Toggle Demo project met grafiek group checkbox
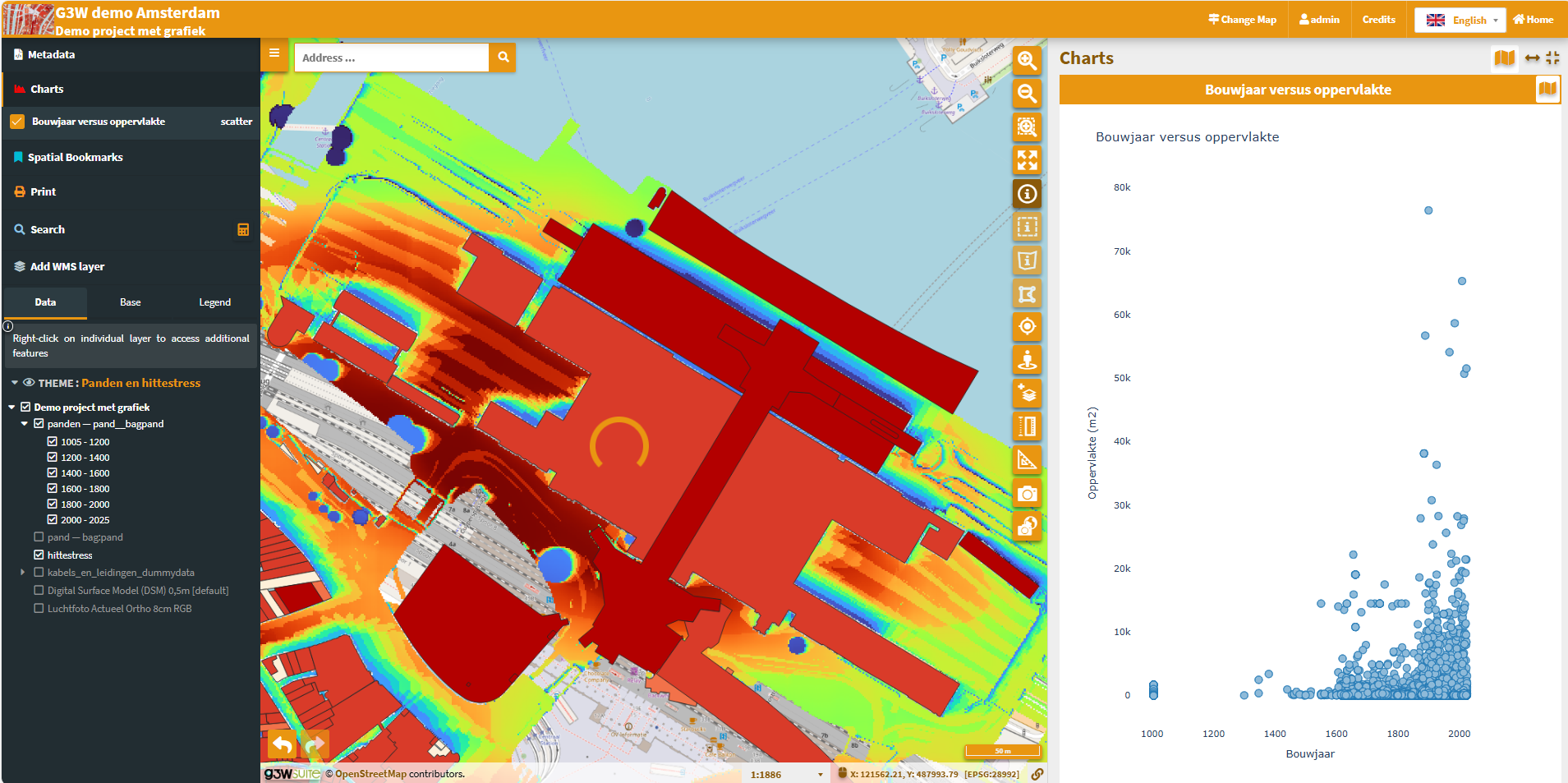The width and height of the screenshot is (1568, 783). (x=25, y=408)
